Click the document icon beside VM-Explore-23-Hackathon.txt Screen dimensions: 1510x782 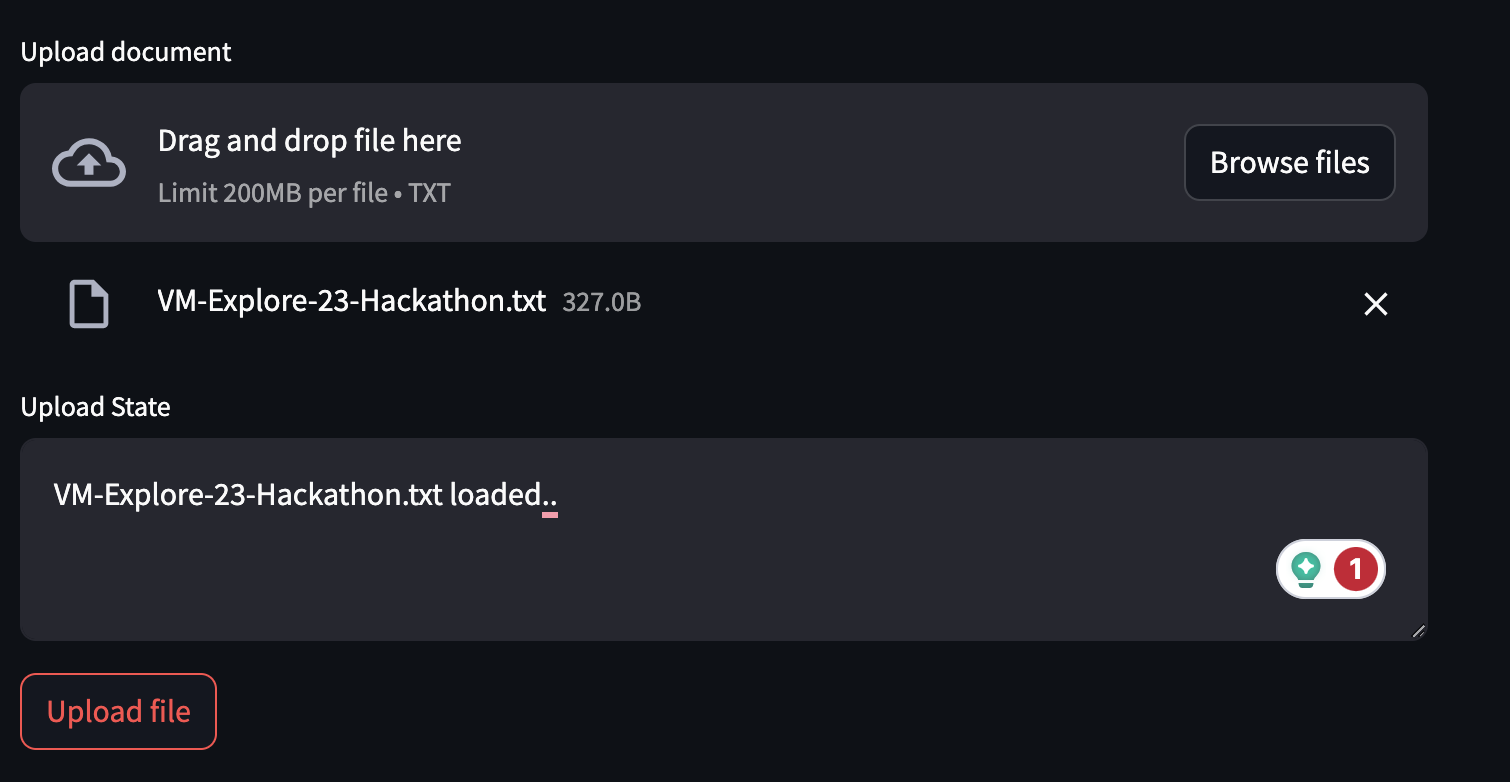[x=88, y=303]
